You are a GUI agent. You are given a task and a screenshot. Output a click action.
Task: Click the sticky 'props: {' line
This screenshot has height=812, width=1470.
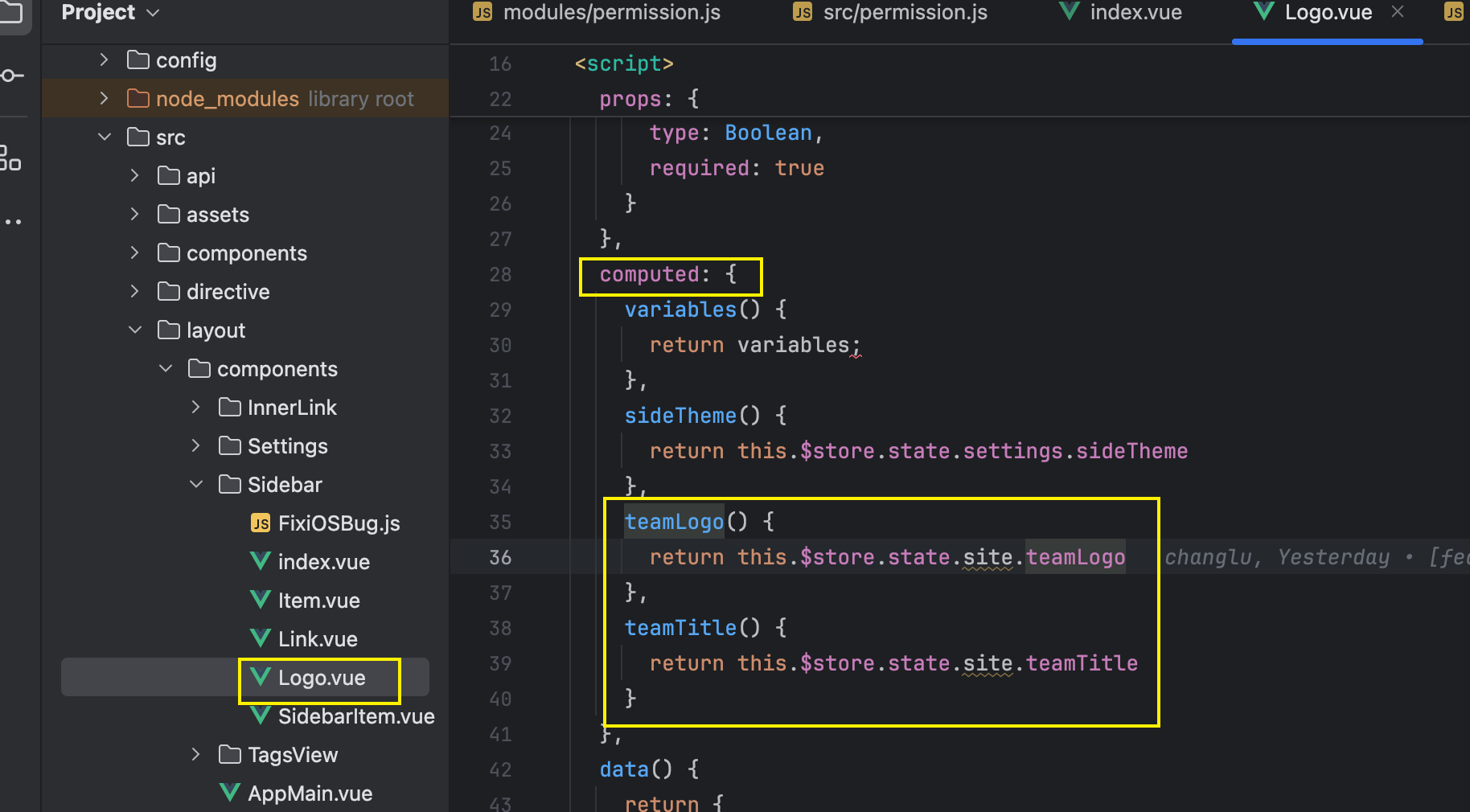tap(650, 99)
